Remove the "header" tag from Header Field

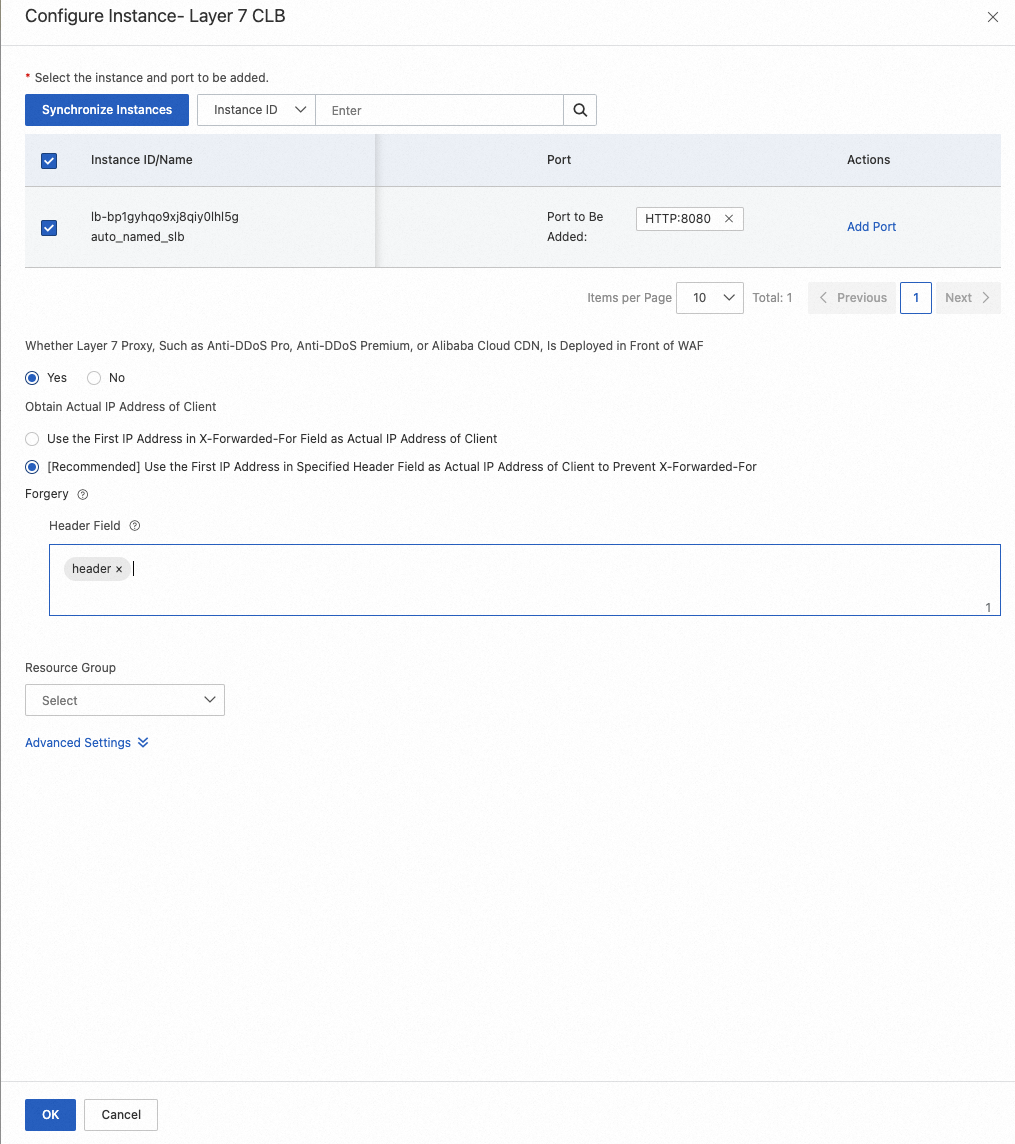point(119,568)
